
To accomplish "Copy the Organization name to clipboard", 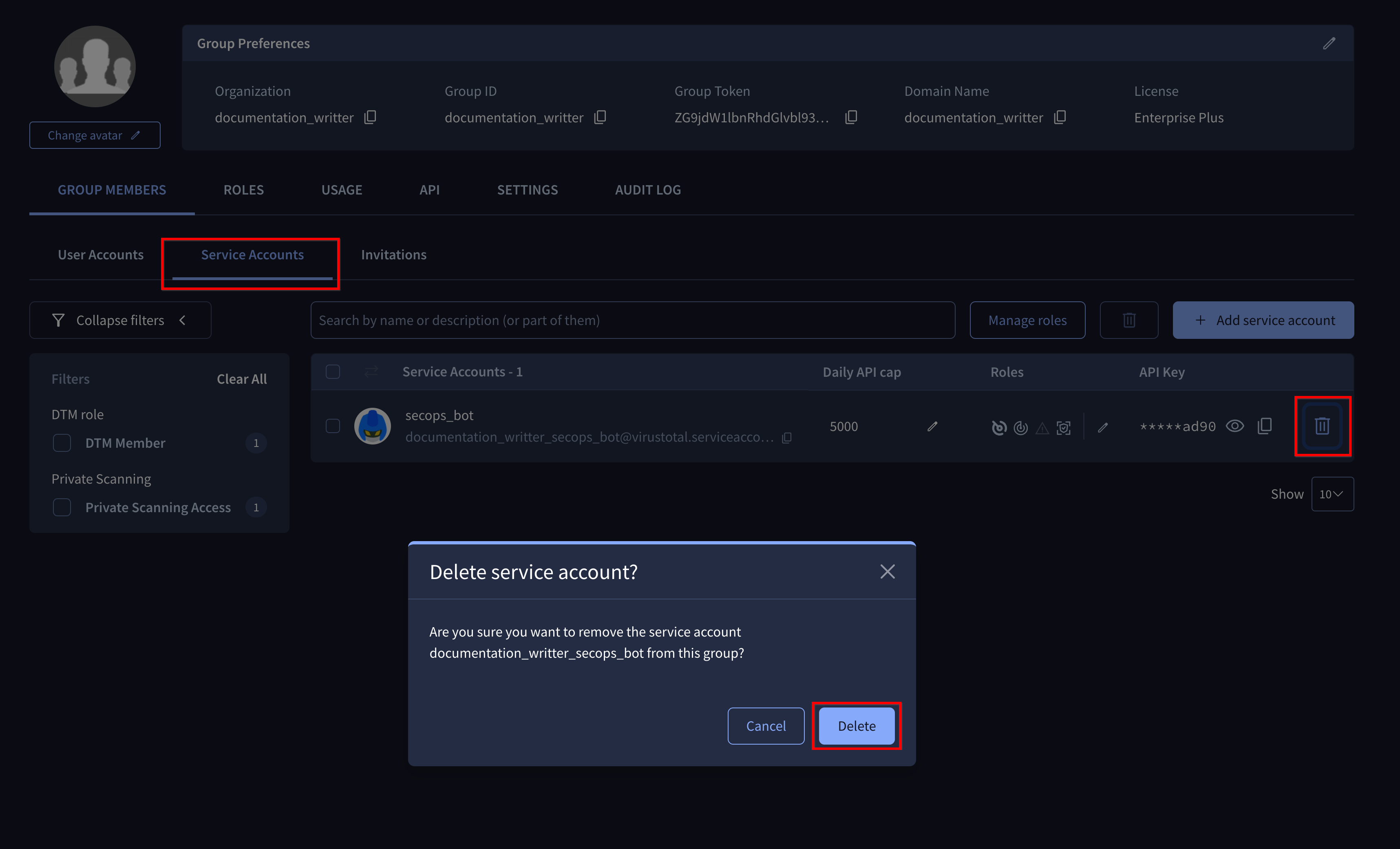I will [x=370, y=117].
